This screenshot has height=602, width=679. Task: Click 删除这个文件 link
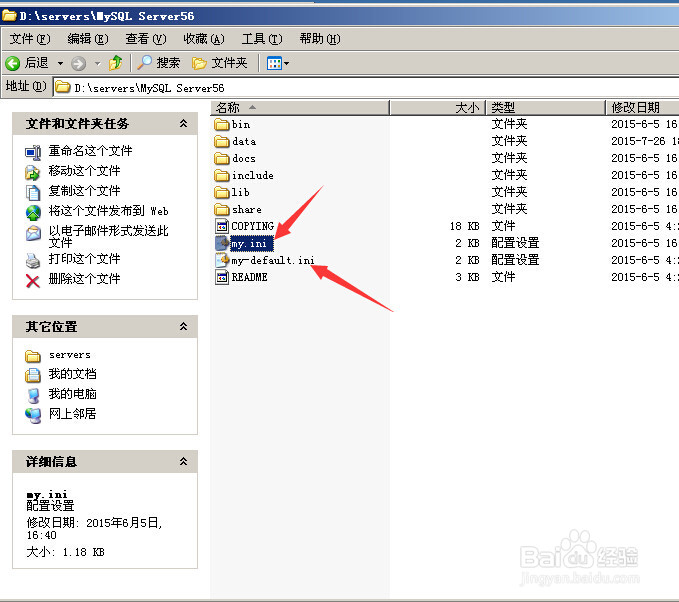pyautogui.click(x=84, y=278)
